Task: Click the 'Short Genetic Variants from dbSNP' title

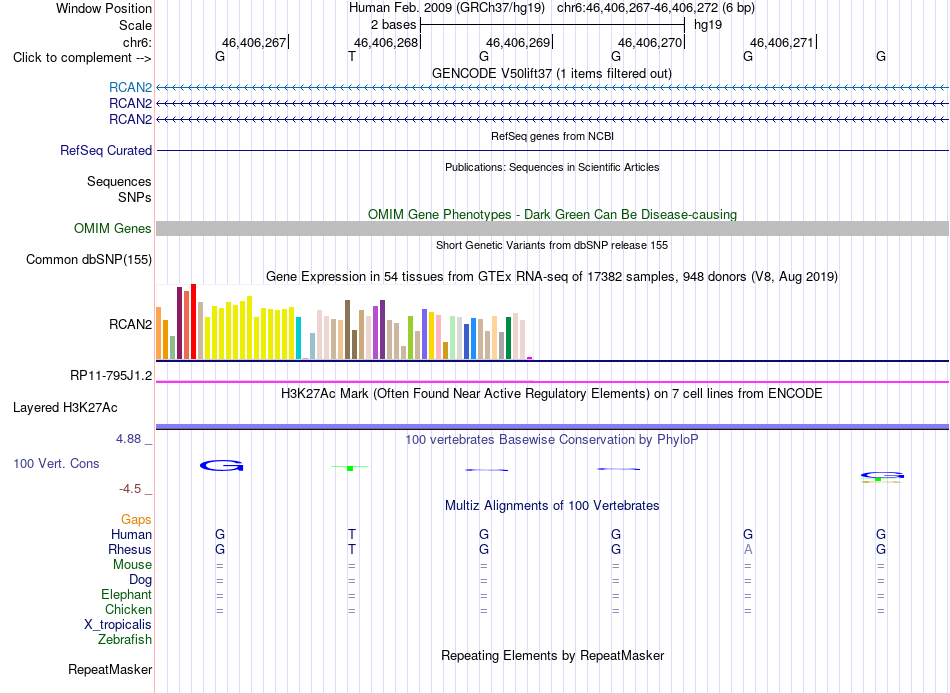Action: pos(552,245)
